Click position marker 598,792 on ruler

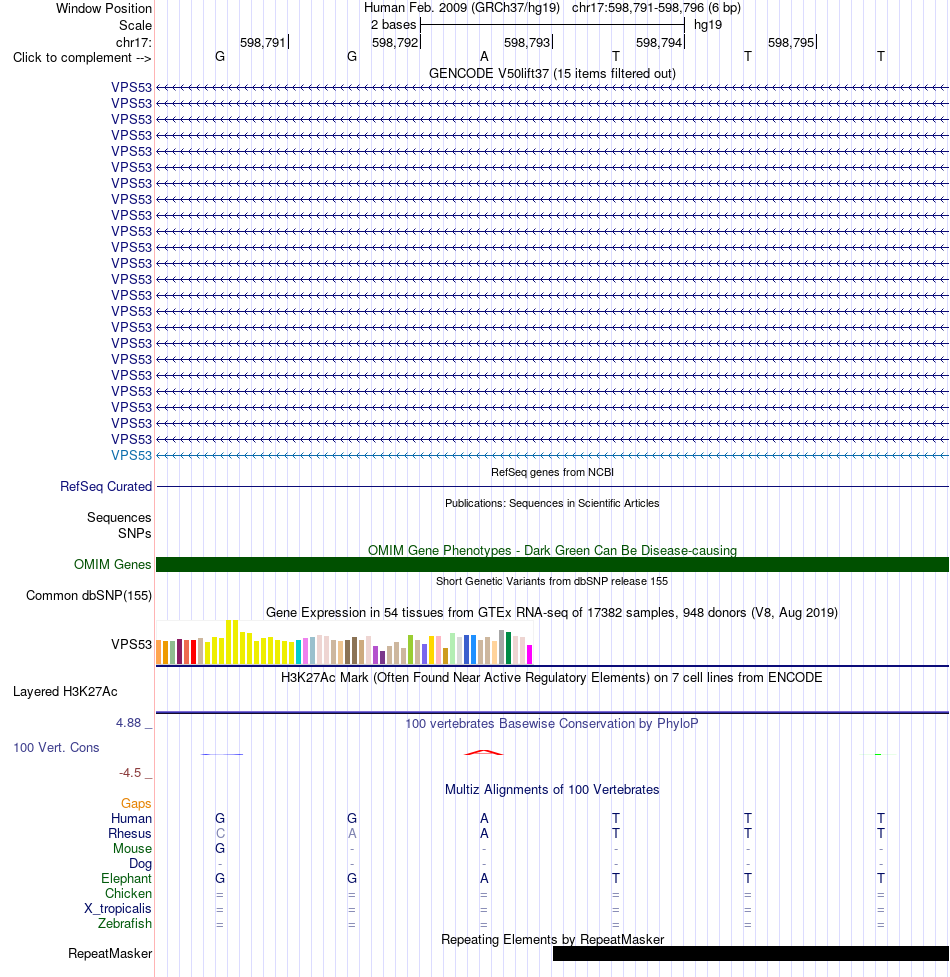[x=395, y=42]
